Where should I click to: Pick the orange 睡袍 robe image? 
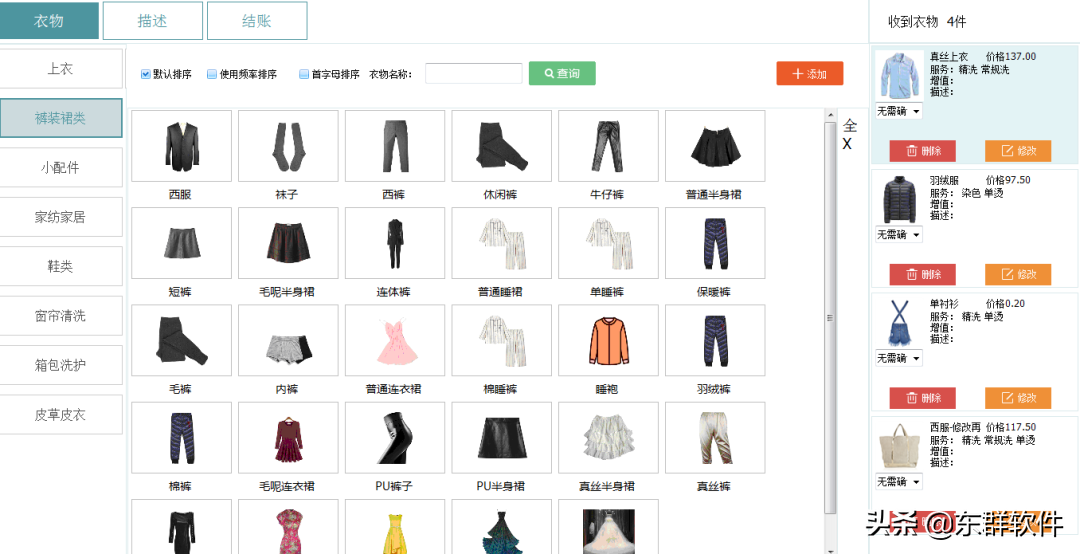(x=608, y=340)
